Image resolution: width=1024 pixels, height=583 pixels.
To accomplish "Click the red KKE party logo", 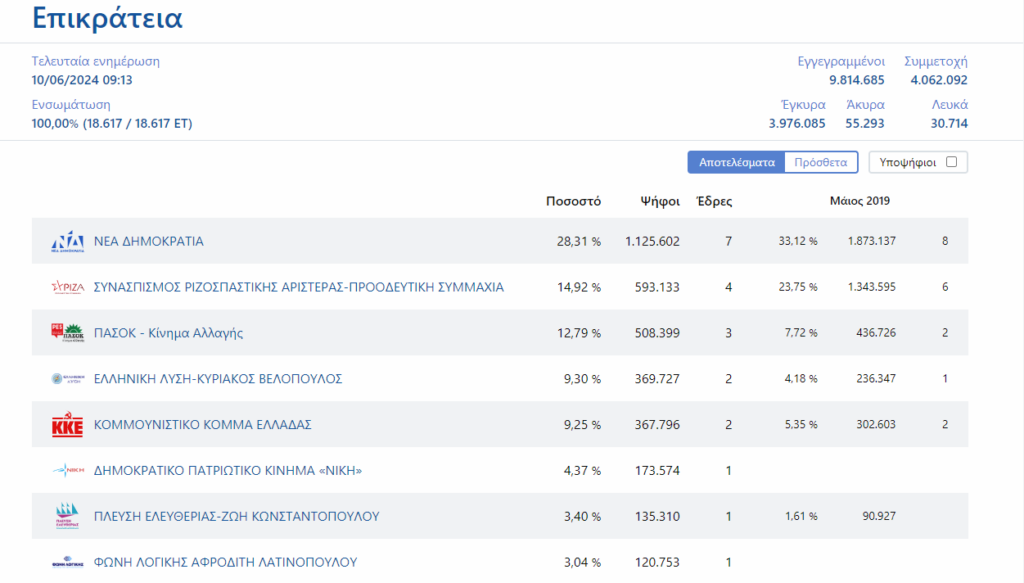I will coord(69,425).
